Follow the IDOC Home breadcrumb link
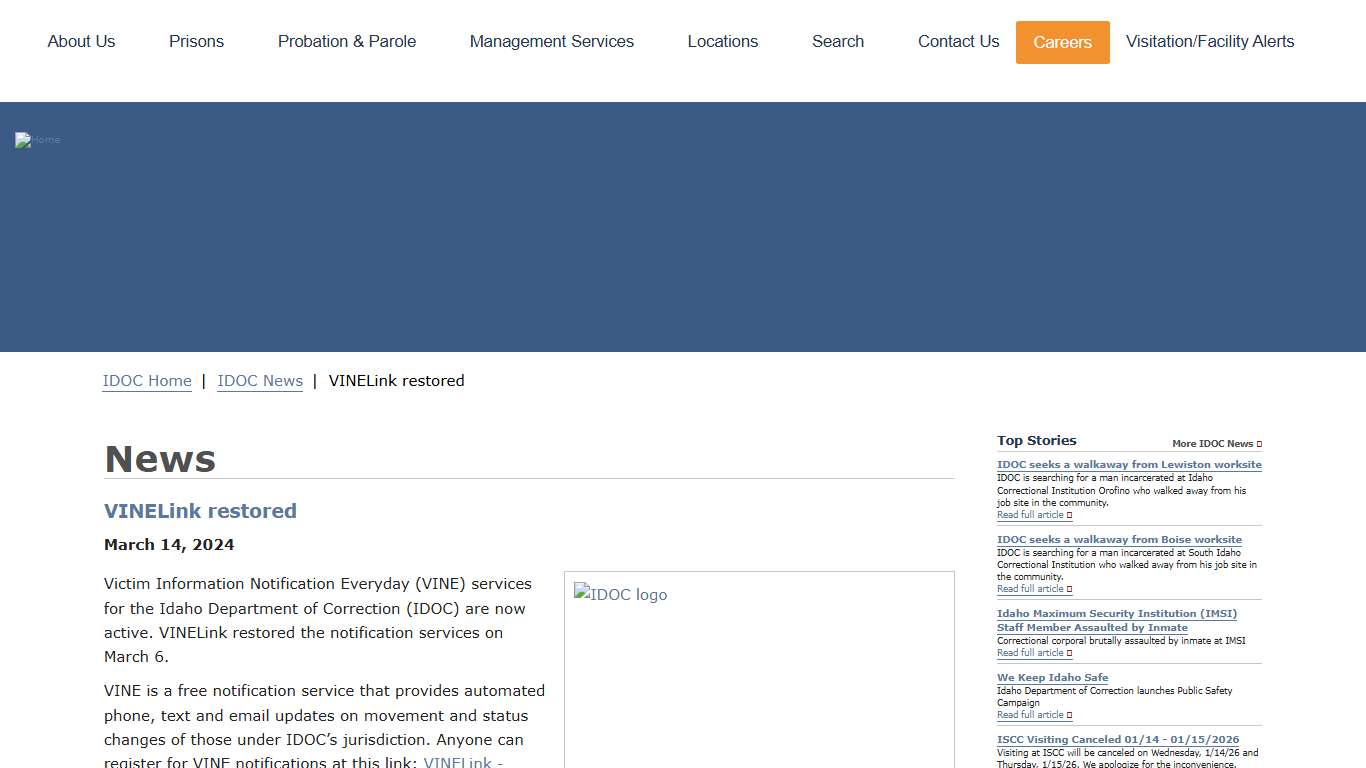Screen dimensions: 1366x768 (x=146, y=381)
